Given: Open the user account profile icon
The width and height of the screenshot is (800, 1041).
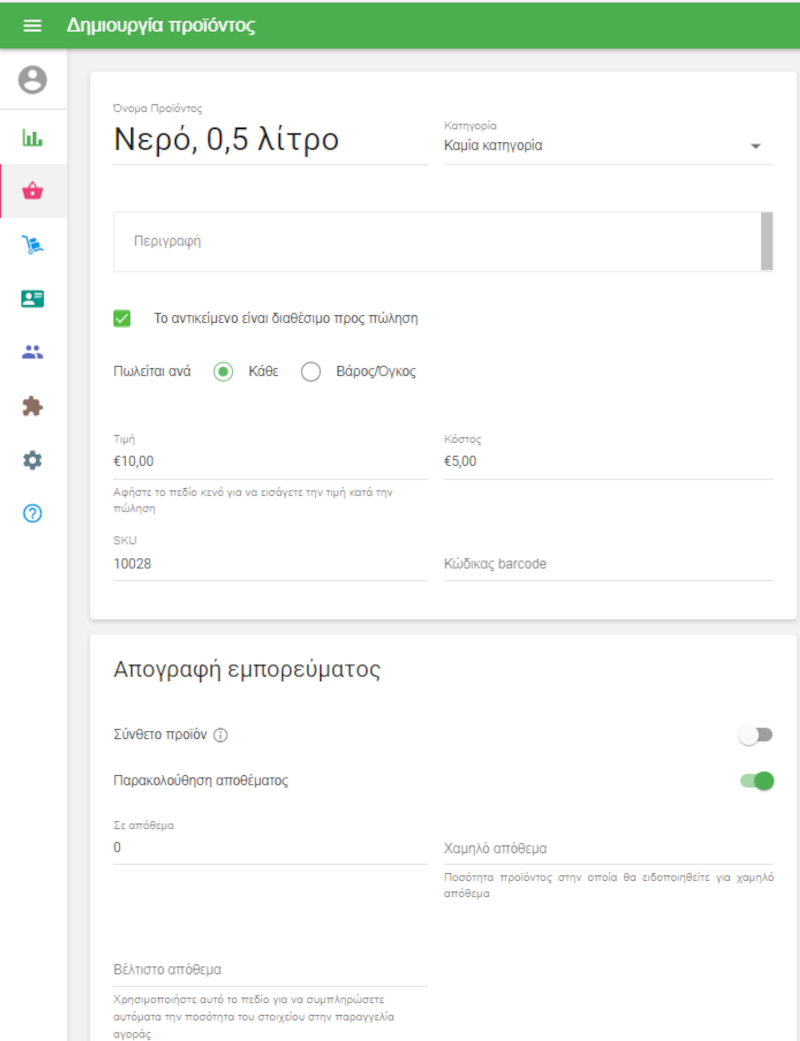Looking at the screenshot, I should click(x=33, y=80).
